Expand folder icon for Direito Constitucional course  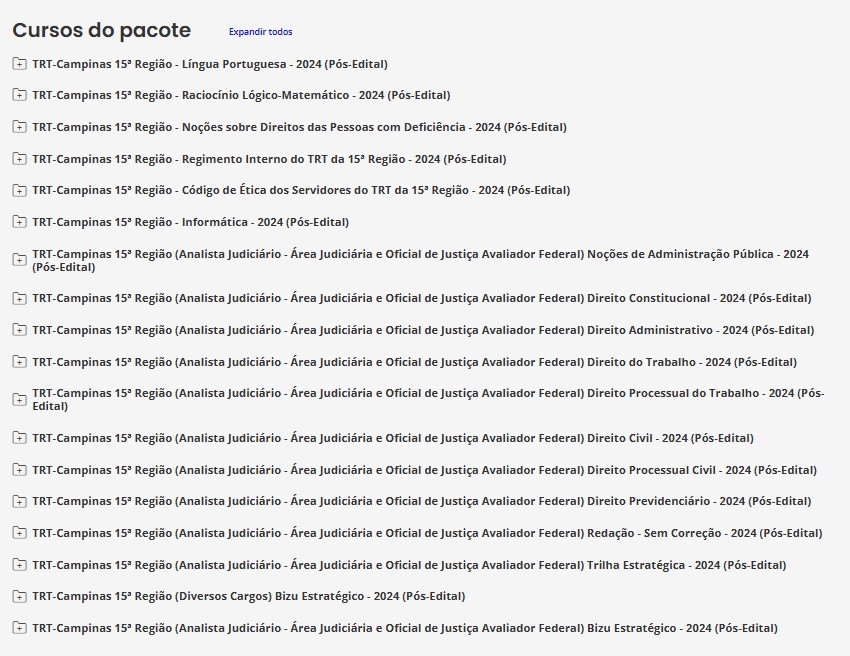tap(20, 298)
